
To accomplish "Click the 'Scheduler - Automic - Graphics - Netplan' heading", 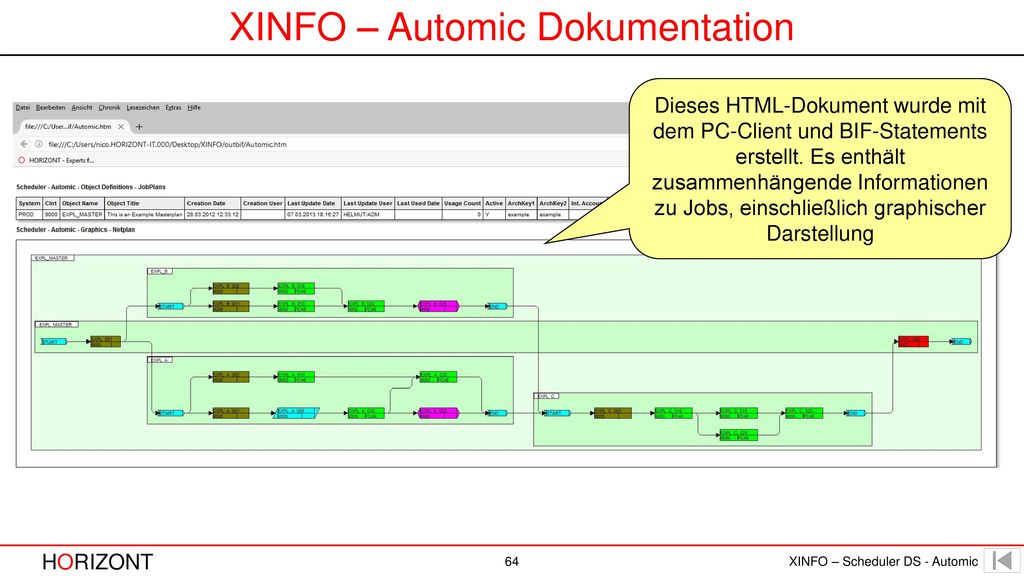I will point(75,230).
